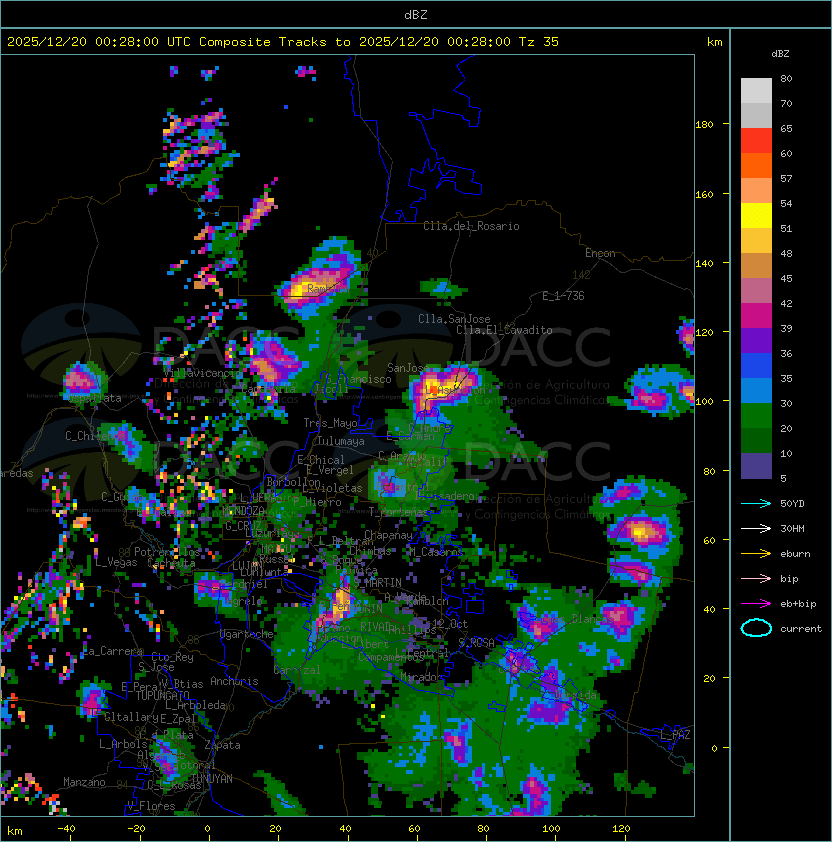Click the cyan 'current' ellipse legend icon
Viewport: 832px width, 842px height.
(x=756, y=628)
